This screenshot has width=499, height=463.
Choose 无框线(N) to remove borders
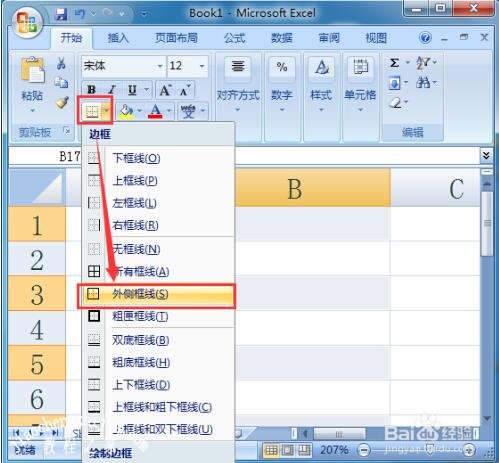(x=158, y=249)
